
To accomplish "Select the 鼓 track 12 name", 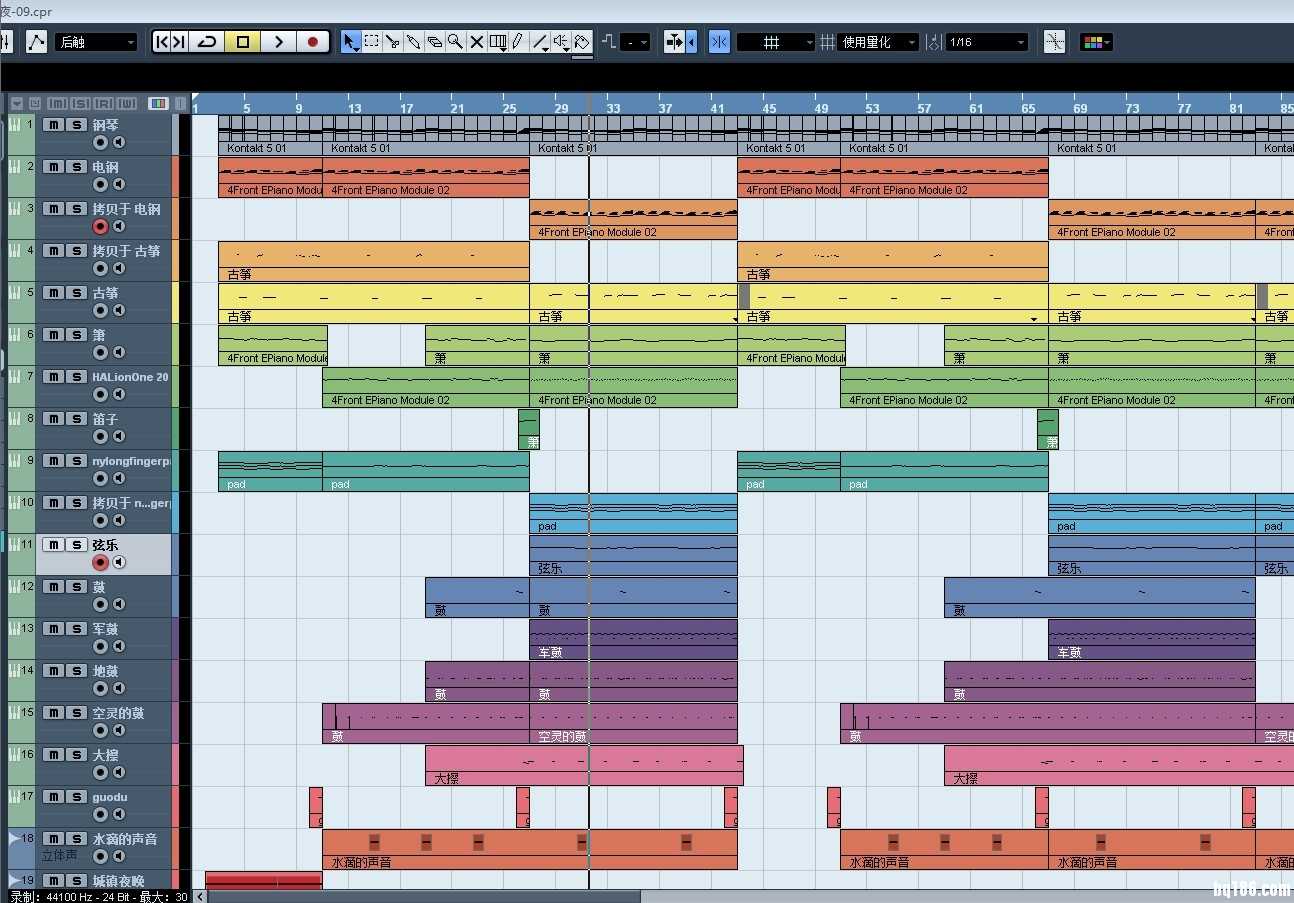I will [99, 587].
